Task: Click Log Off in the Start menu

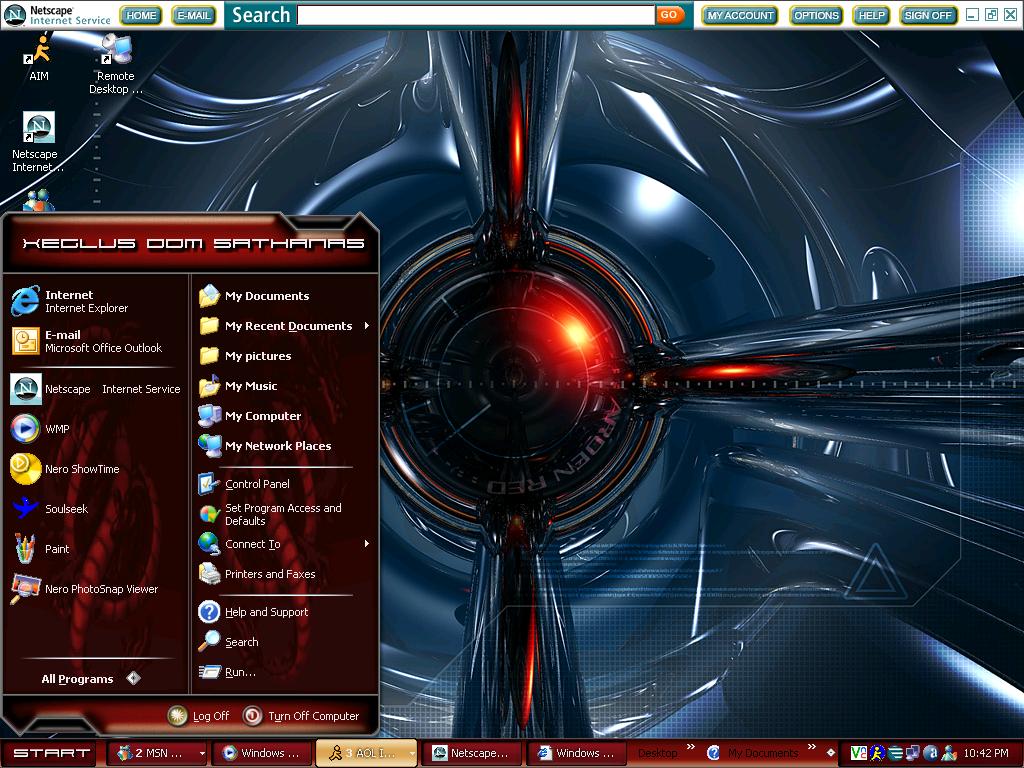Action: [199, 716]
